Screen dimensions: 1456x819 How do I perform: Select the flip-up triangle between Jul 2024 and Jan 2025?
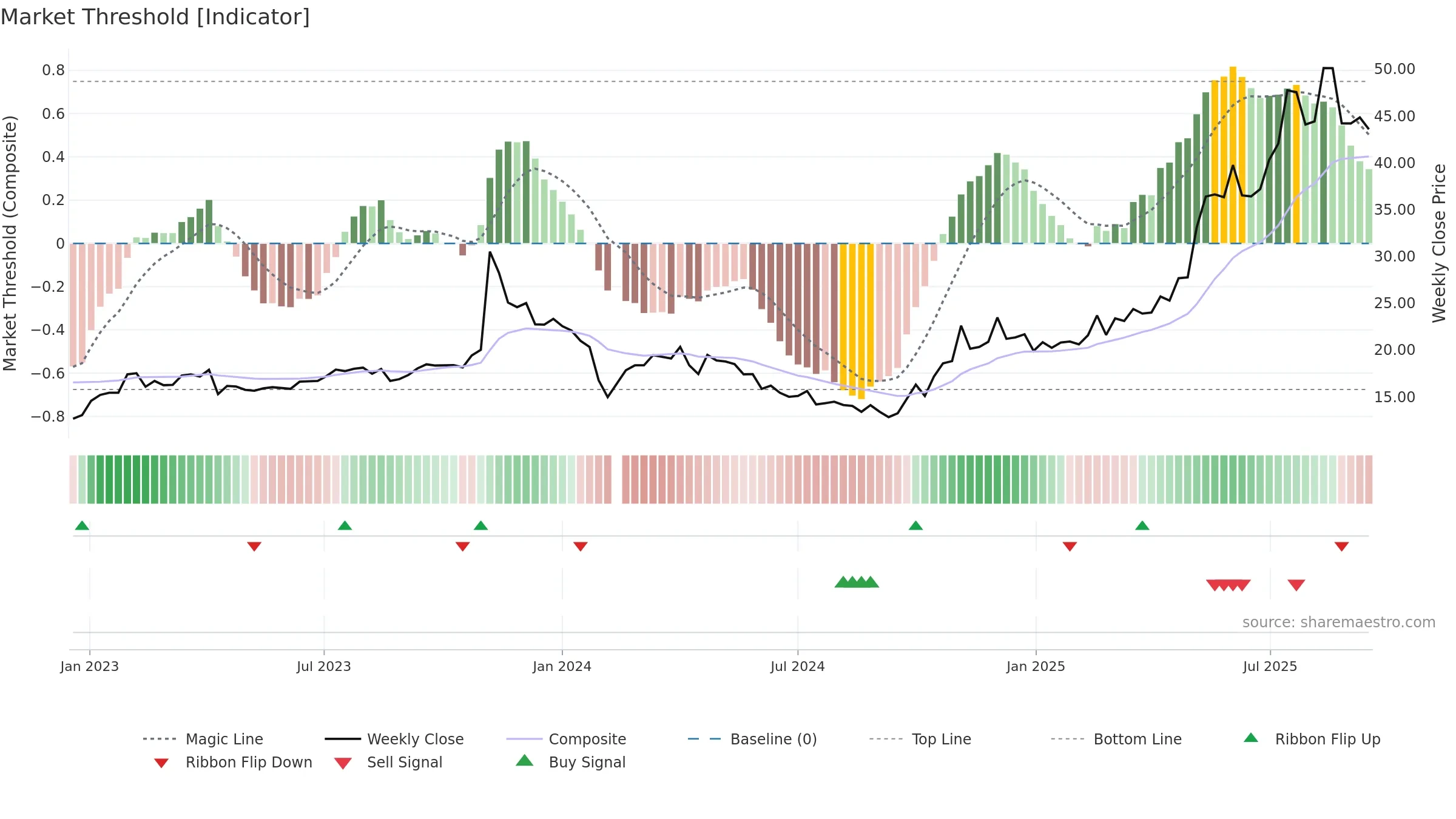pos(915,525)
